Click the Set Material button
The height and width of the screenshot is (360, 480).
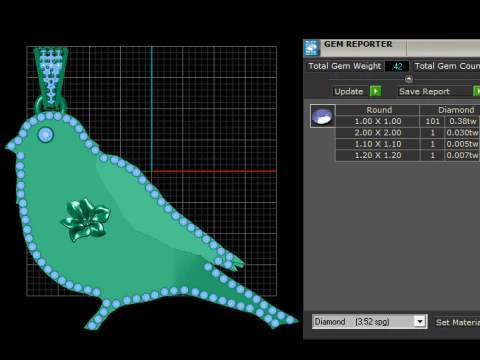(457, 322)
